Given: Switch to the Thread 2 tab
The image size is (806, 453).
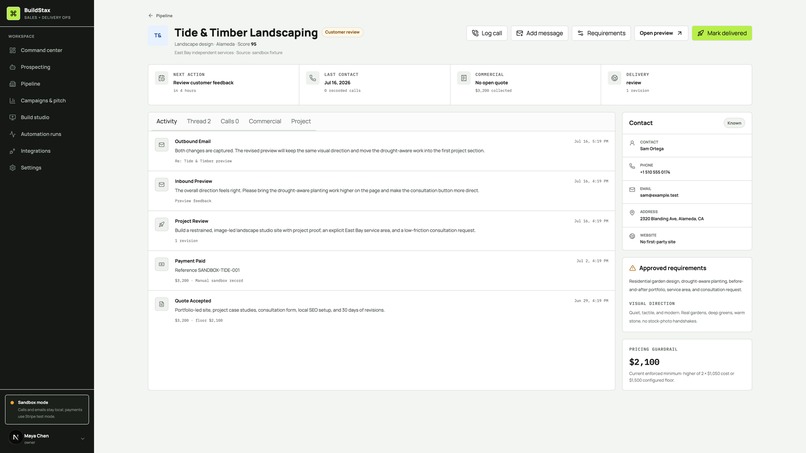Looking at the screenshot, I should [198, 121].
